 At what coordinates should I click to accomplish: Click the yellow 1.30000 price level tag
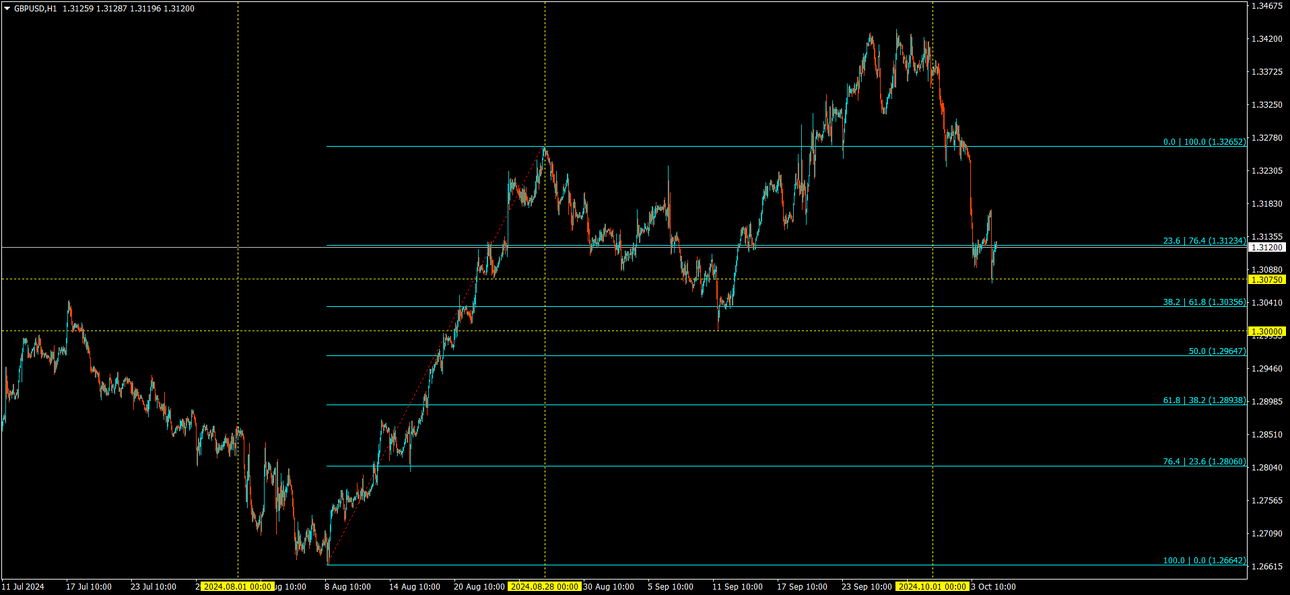1268,331
